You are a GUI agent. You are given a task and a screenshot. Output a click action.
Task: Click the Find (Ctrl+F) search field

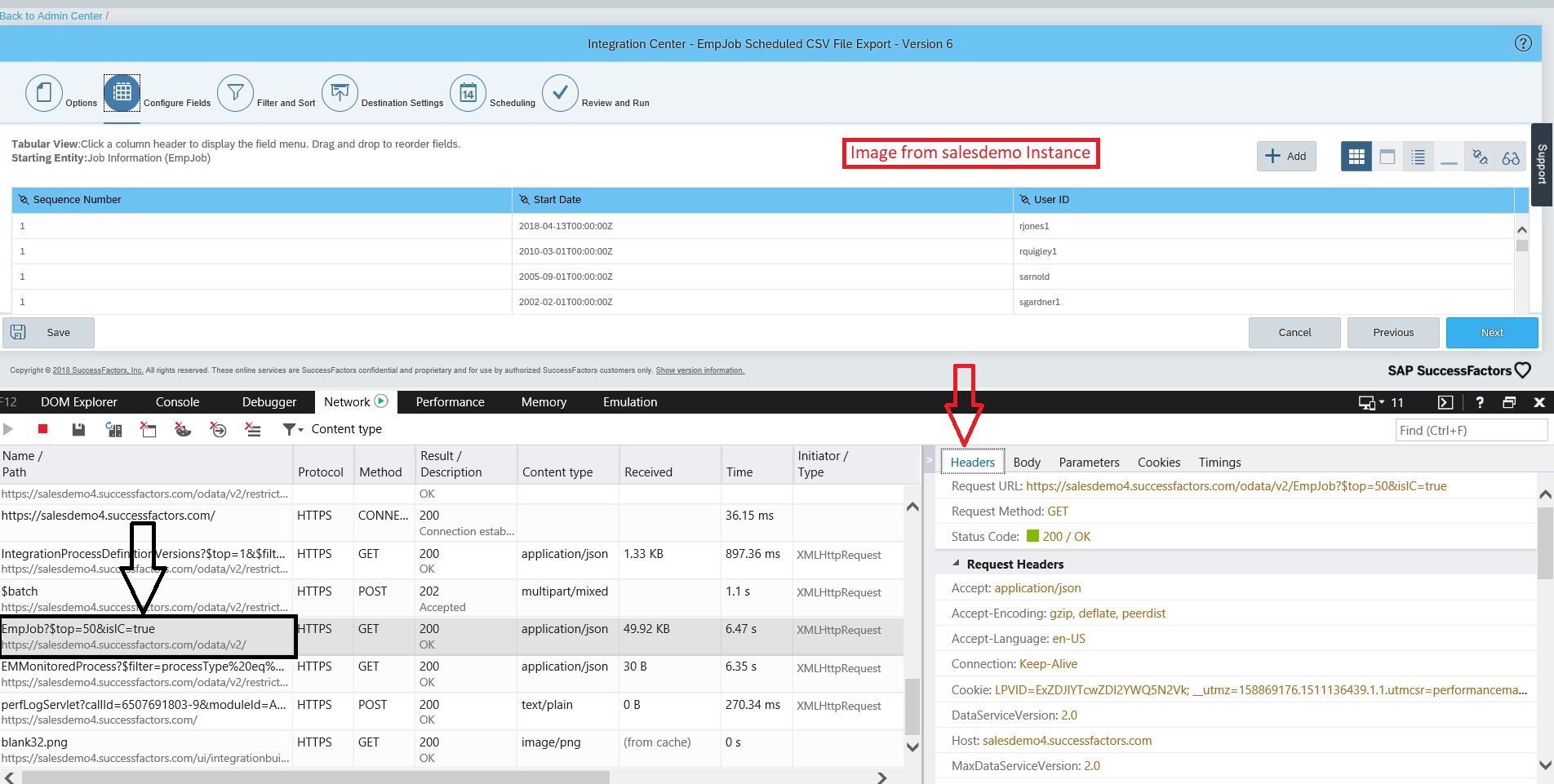pos(1472,430)
